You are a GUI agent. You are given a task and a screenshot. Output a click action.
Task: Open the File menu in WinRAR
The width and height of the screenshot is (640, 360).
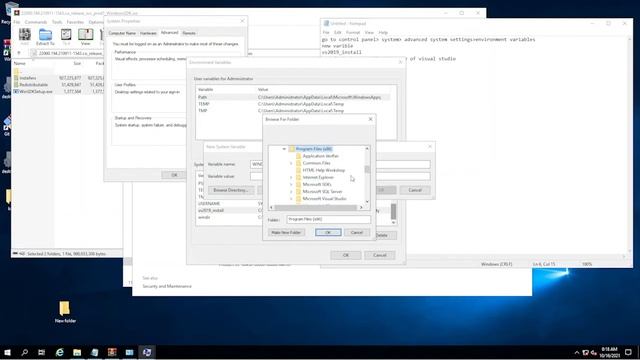[17, 22]
